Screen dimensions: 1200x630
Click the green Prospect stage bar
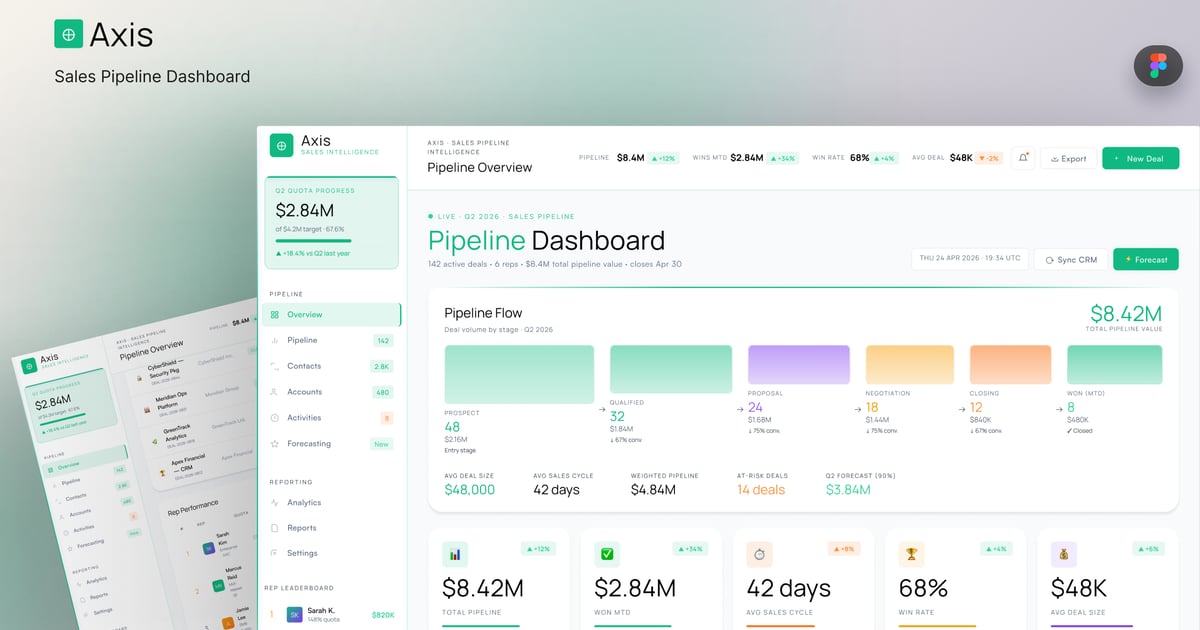click(x=519, y=375)
